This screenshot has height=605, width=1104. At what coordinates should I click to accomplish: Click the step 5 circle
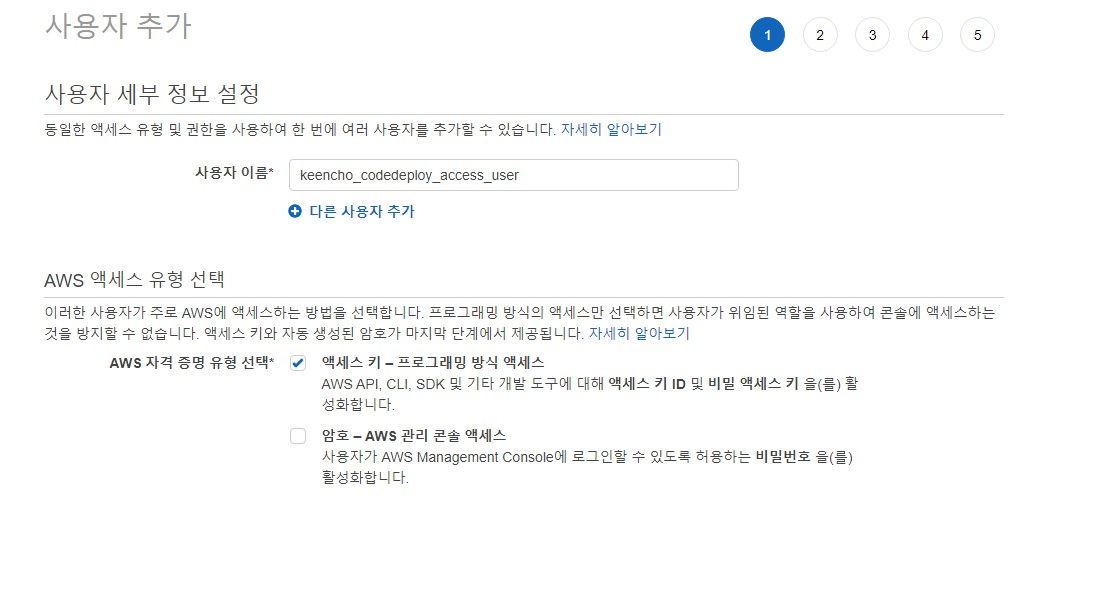[x=977, y=35]
